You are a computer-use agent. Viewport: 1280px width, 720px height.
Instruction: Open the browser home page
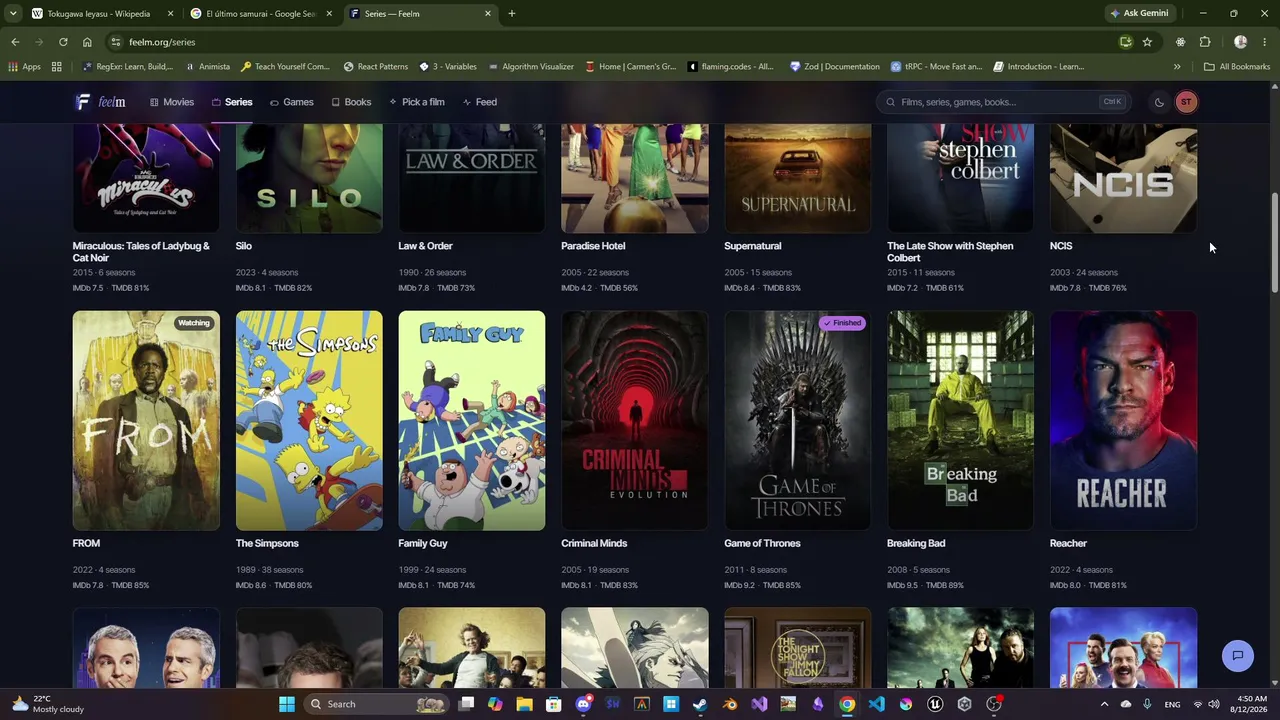pos(87,42)
